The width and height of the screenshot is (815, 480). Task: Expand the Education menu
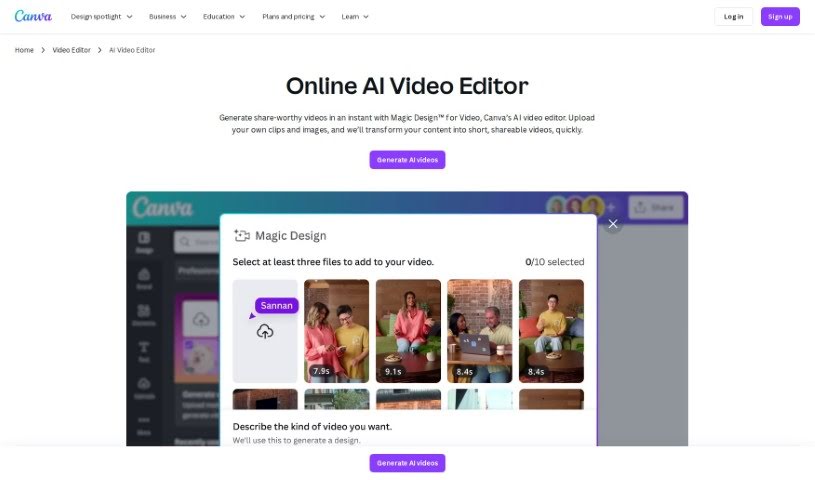click(x=224, y=17)
